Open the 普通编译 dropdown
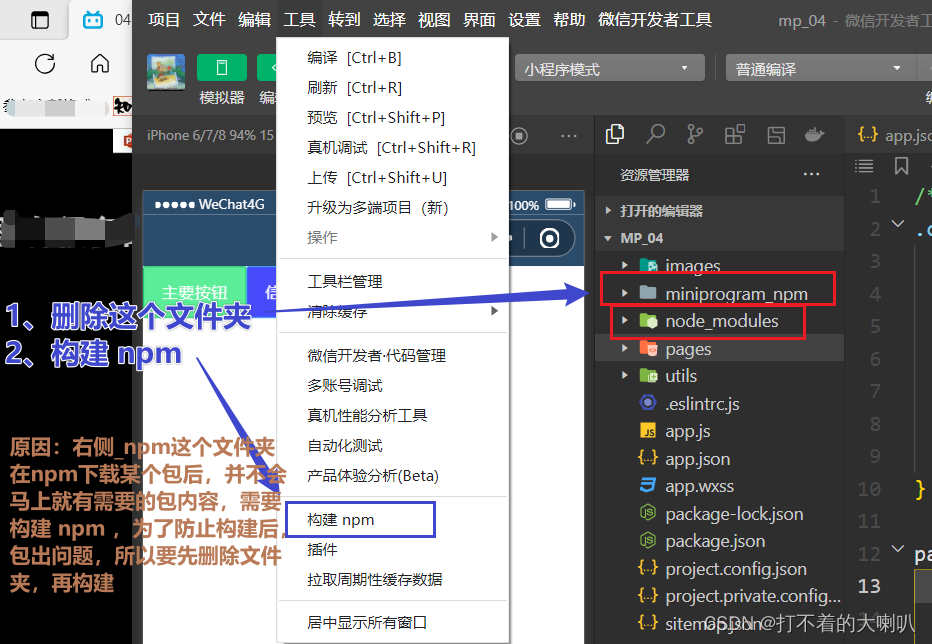The width and height of the screenshot is (932, 644). [820, 68]
